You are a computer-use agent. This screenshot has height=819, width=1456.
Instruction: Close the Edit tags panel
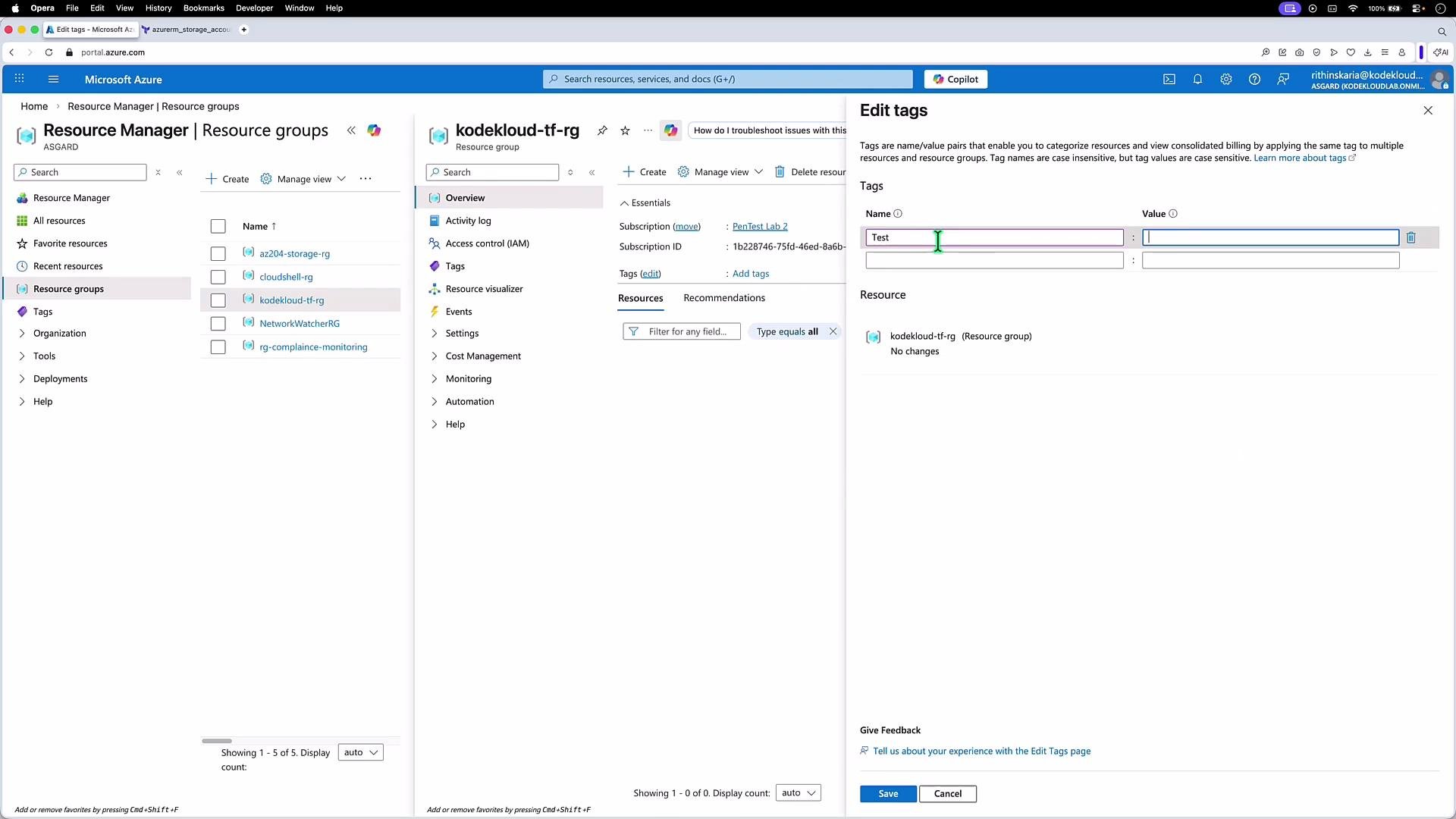[1428, 111]
